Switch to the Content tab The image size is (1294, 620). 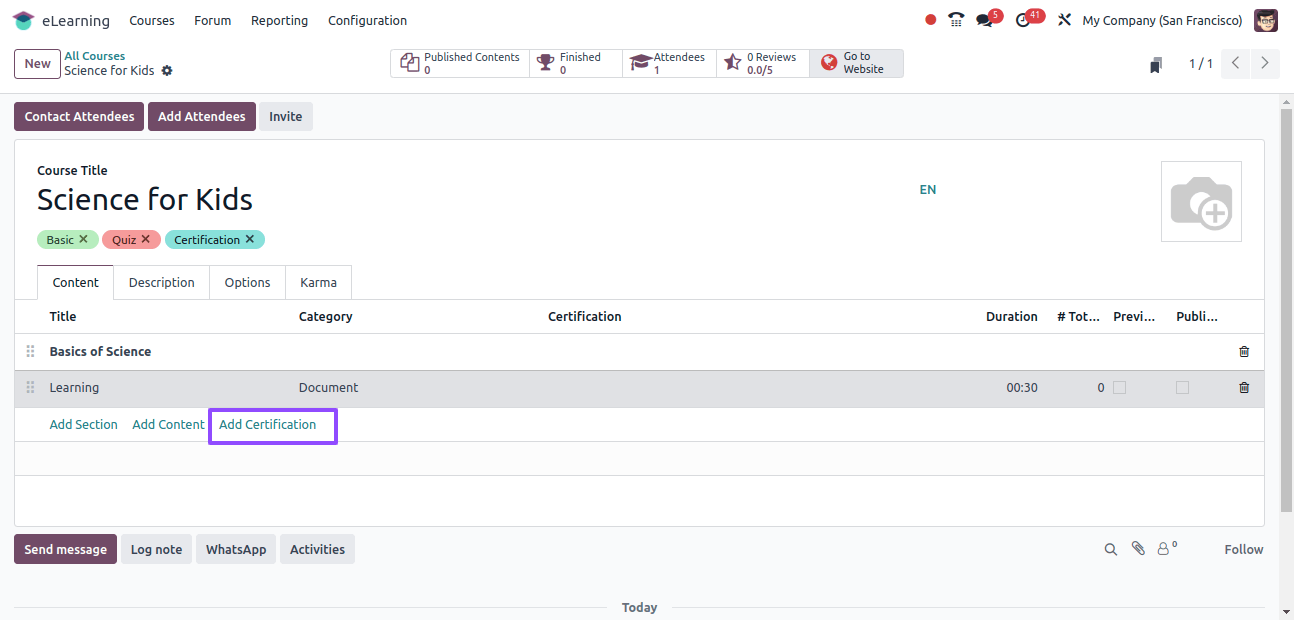(76, 282)
